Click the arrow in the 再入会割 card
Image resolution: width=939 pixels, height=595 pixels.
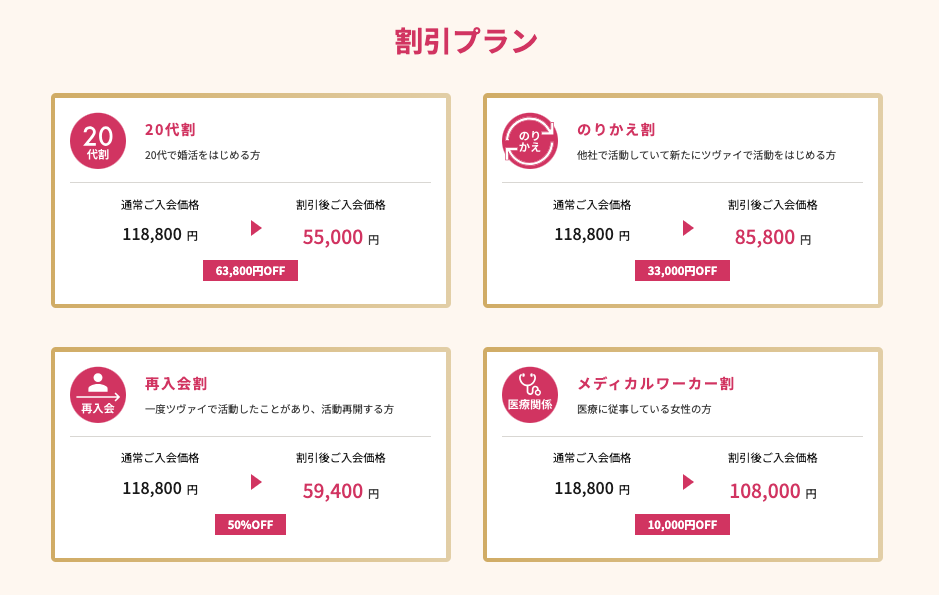256,482
